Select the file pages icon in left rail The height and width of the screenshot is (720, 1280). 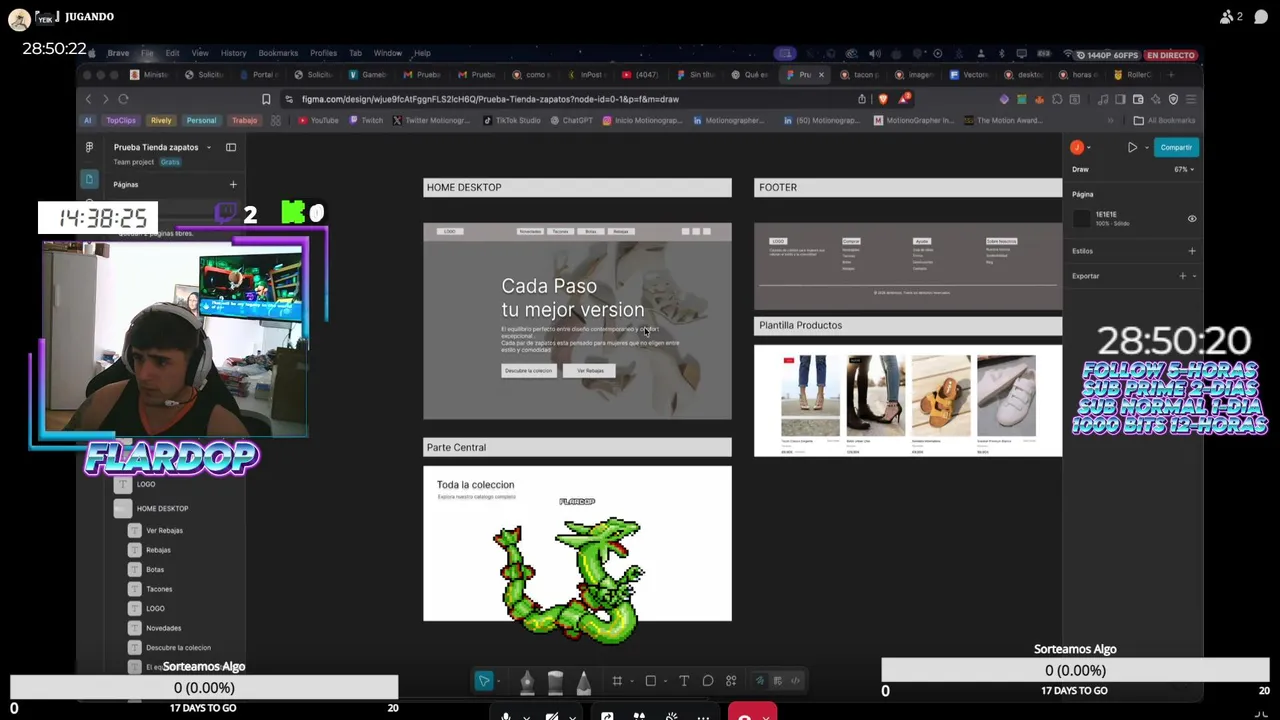coord(89,179)
